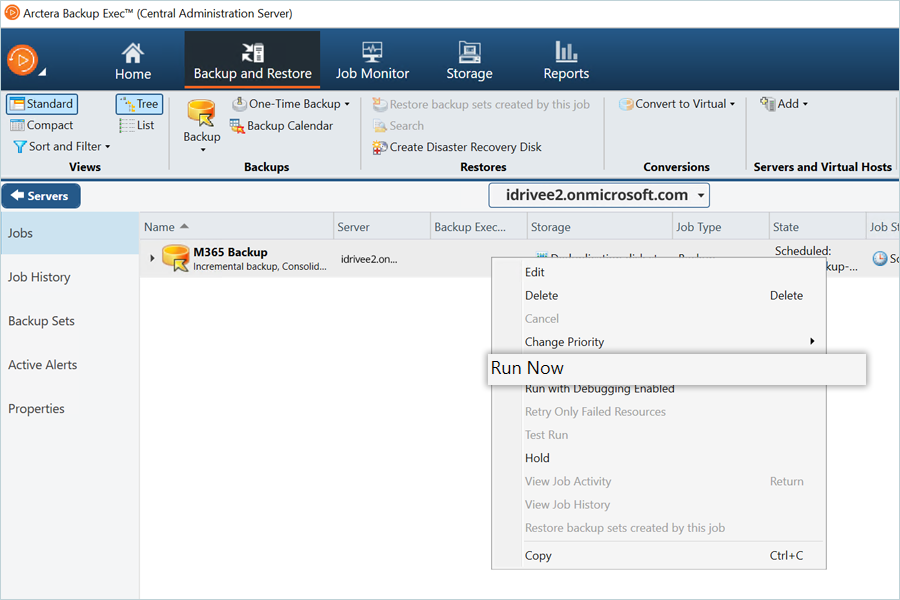Click the large Backup icon in ribbon
Screen dimensions: 900x600
coord(202,118)
